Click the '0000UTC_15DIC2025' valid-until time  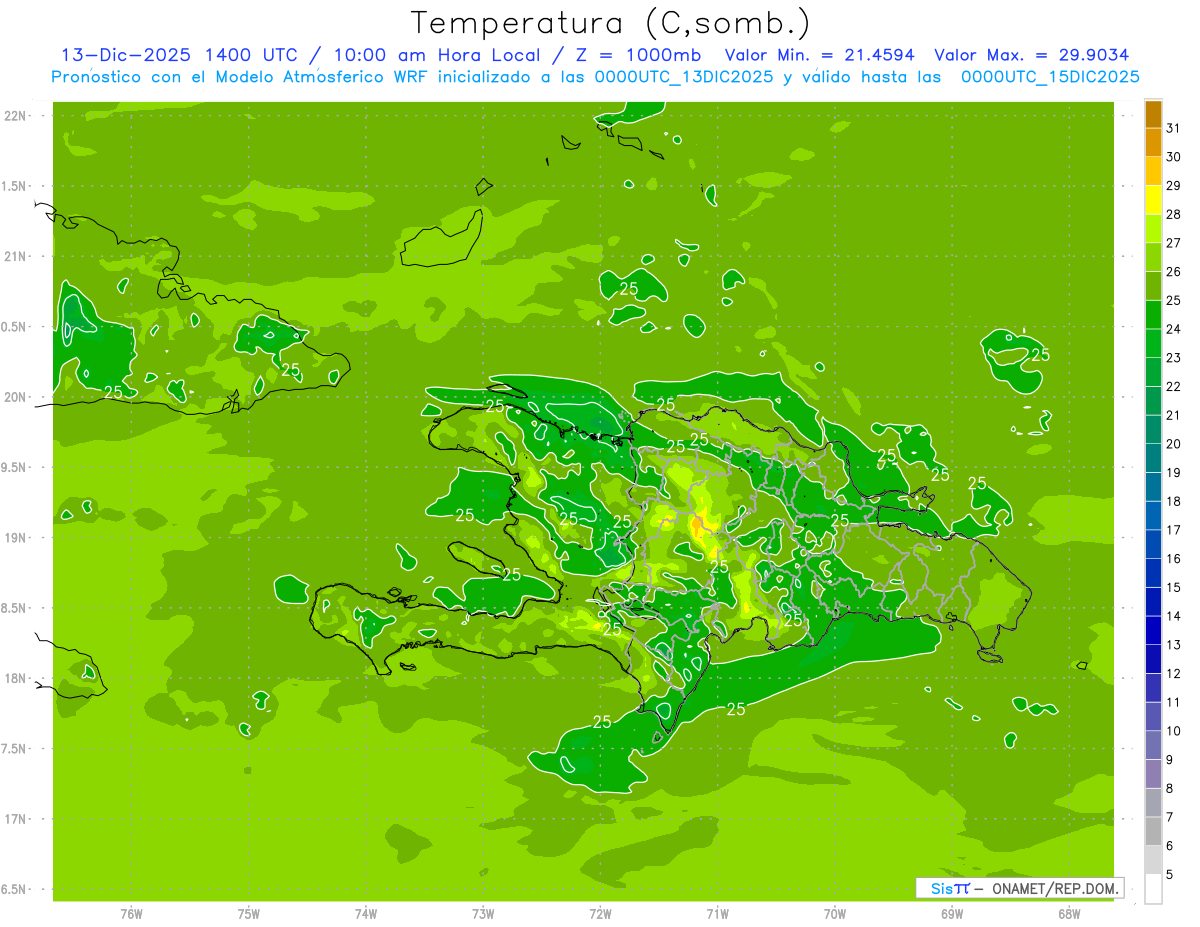click(x=1050, y=77)
